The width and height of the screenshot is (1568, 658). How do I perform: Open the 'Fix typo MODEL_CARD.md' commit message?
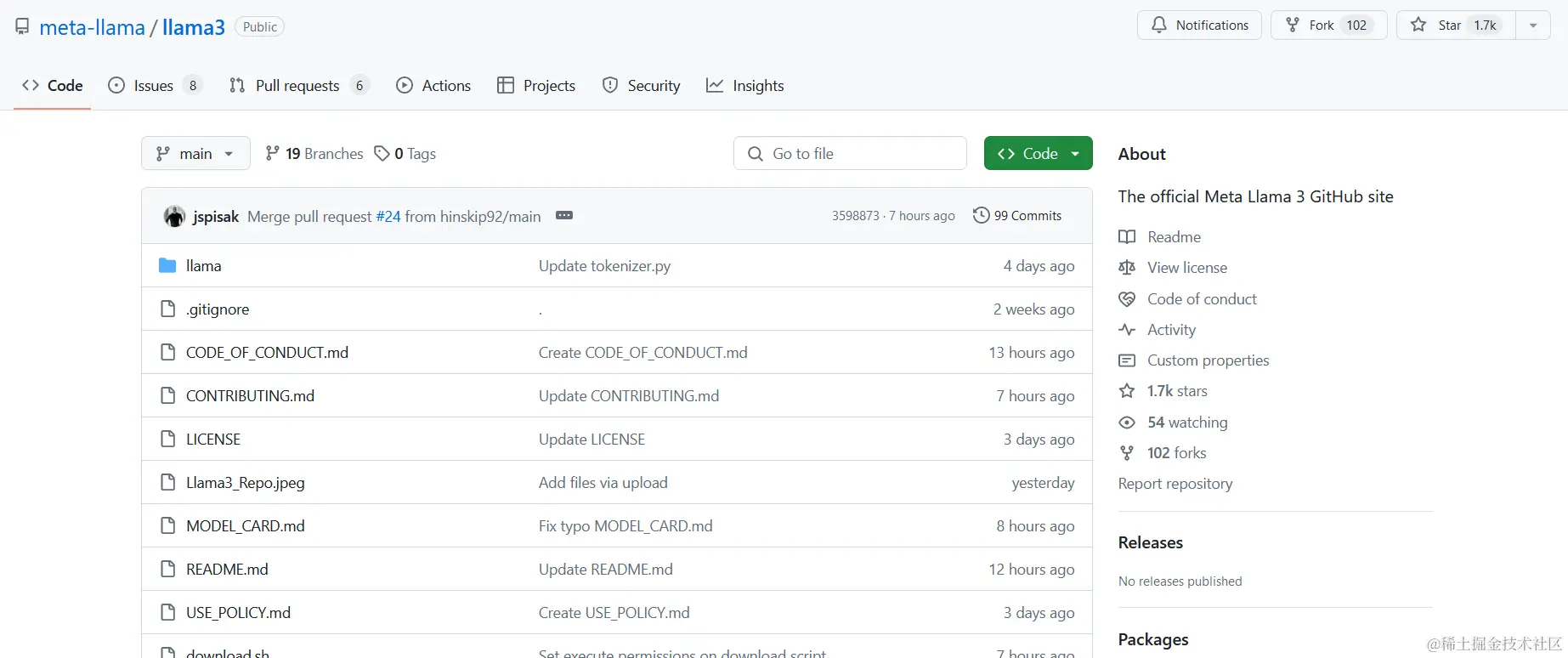point(626,525)
